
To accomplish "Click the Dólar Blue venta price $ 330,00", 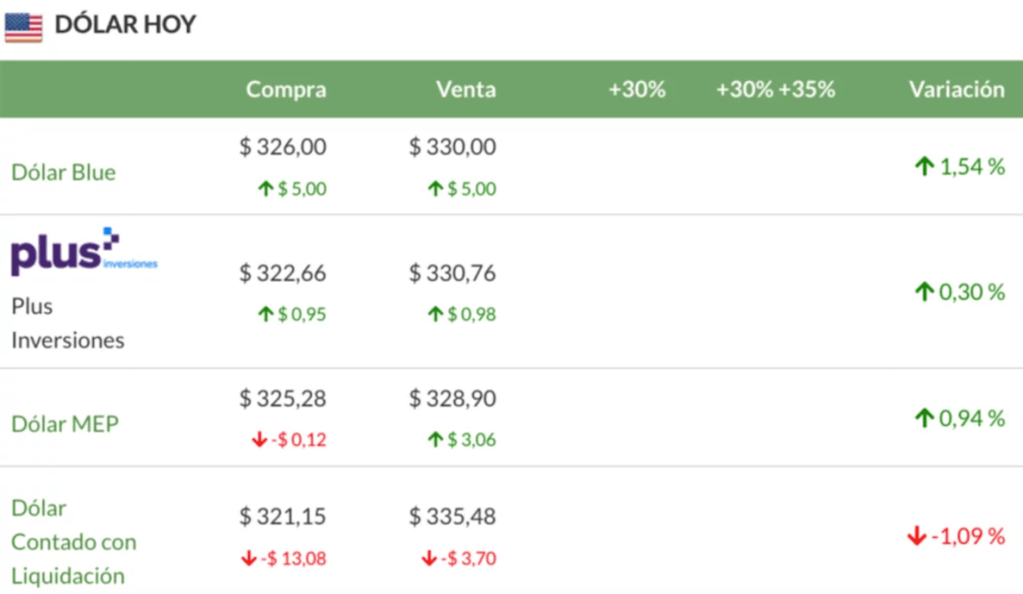I will point(452,147).
